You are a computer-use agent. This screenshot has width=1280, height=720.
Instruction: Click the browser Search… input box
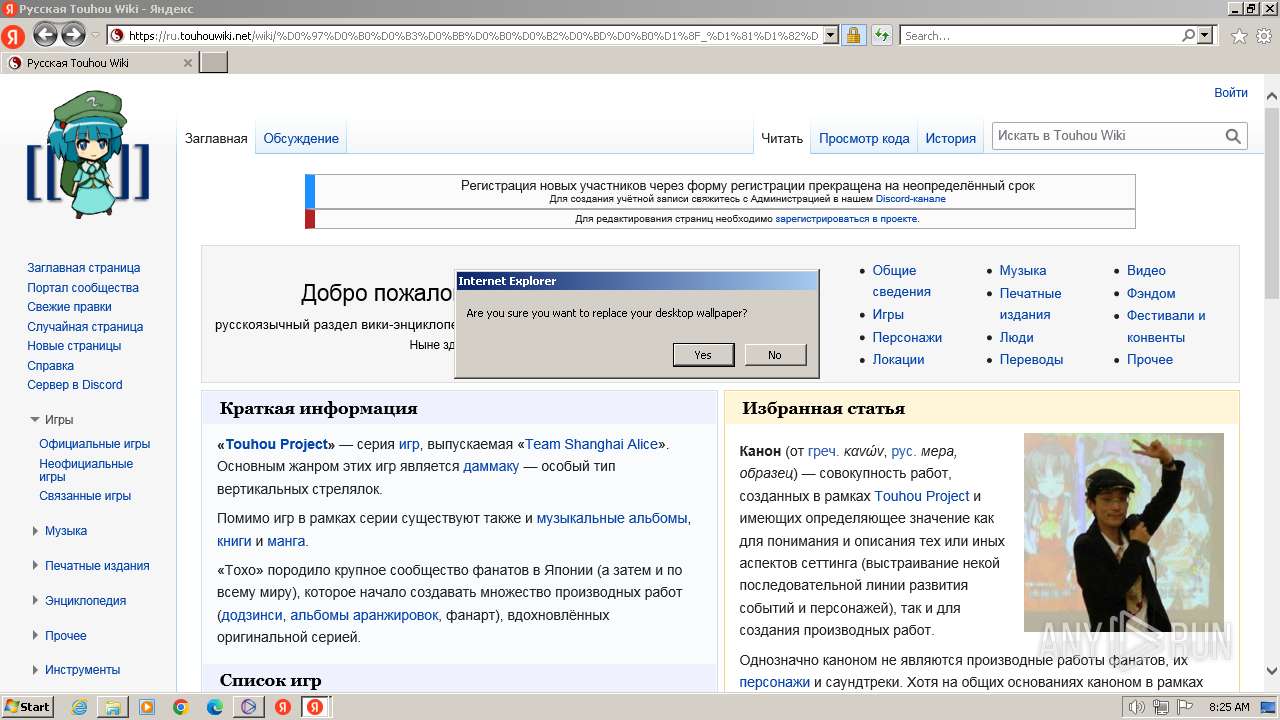(1040, 36)
